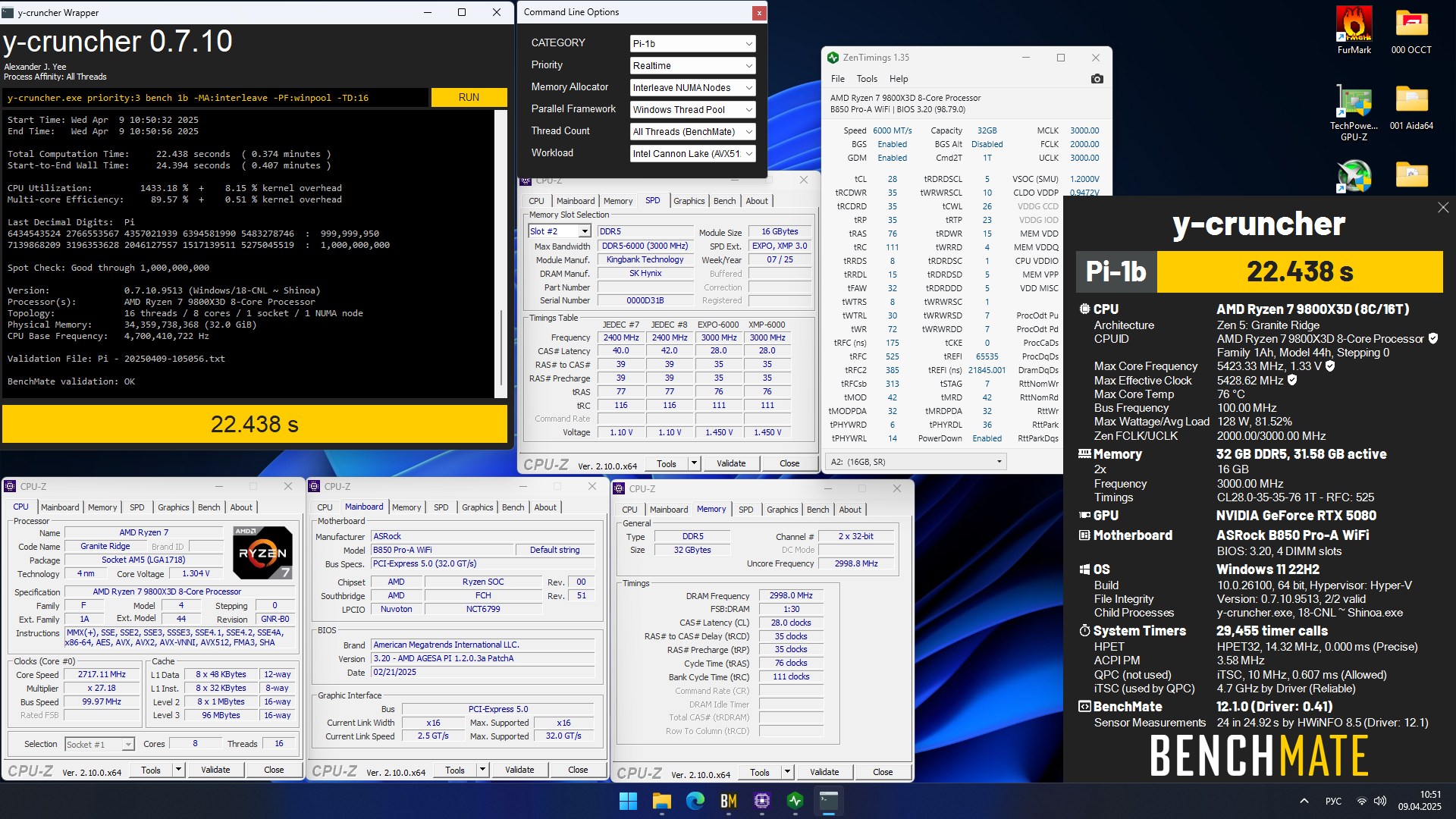Click the Default string field in Mainboard
1456x819 pixels.
554,550
